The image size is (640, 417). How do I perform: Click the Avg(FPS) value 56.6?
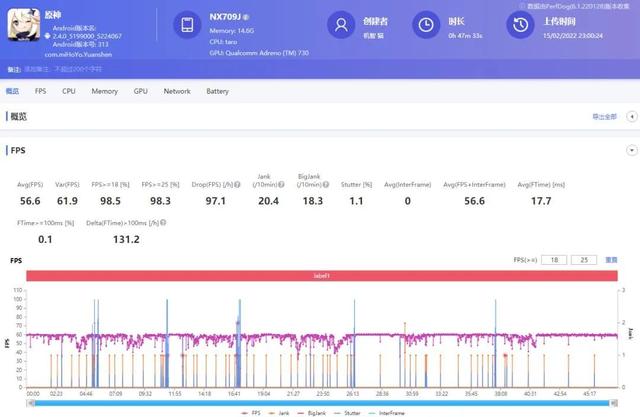point(30,201)
